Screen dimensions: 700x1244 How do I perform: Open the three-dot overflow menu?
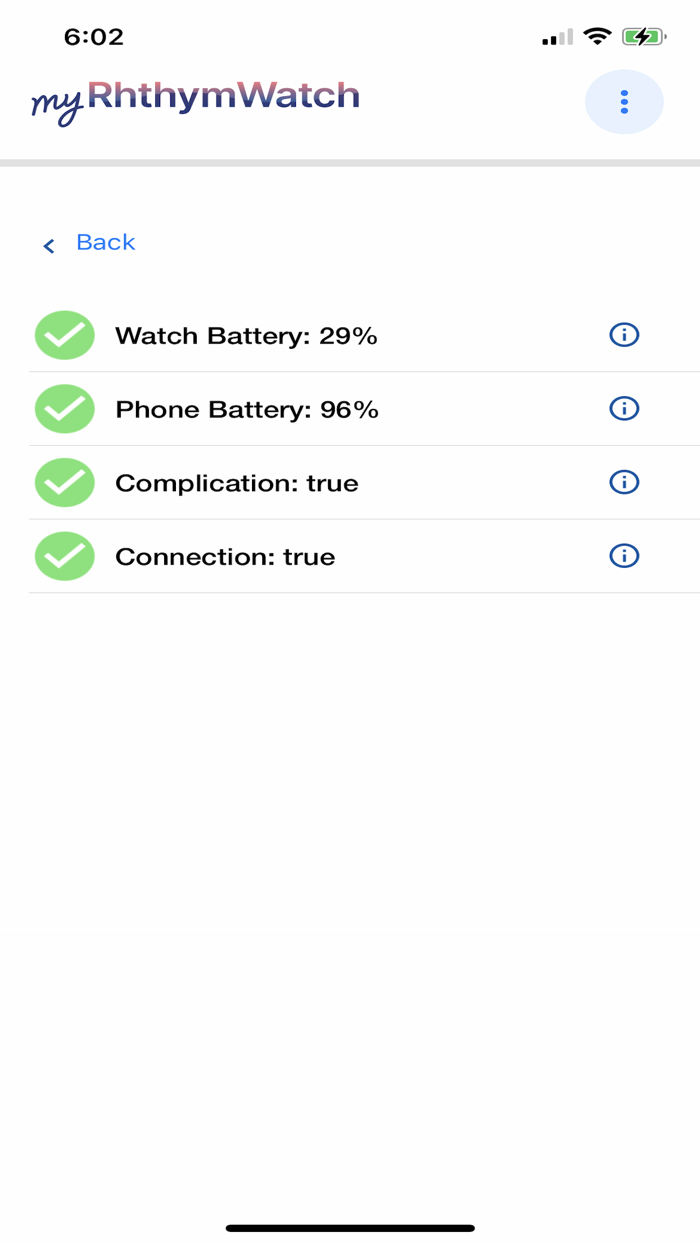pyautogui.click(x=624, y=101)
